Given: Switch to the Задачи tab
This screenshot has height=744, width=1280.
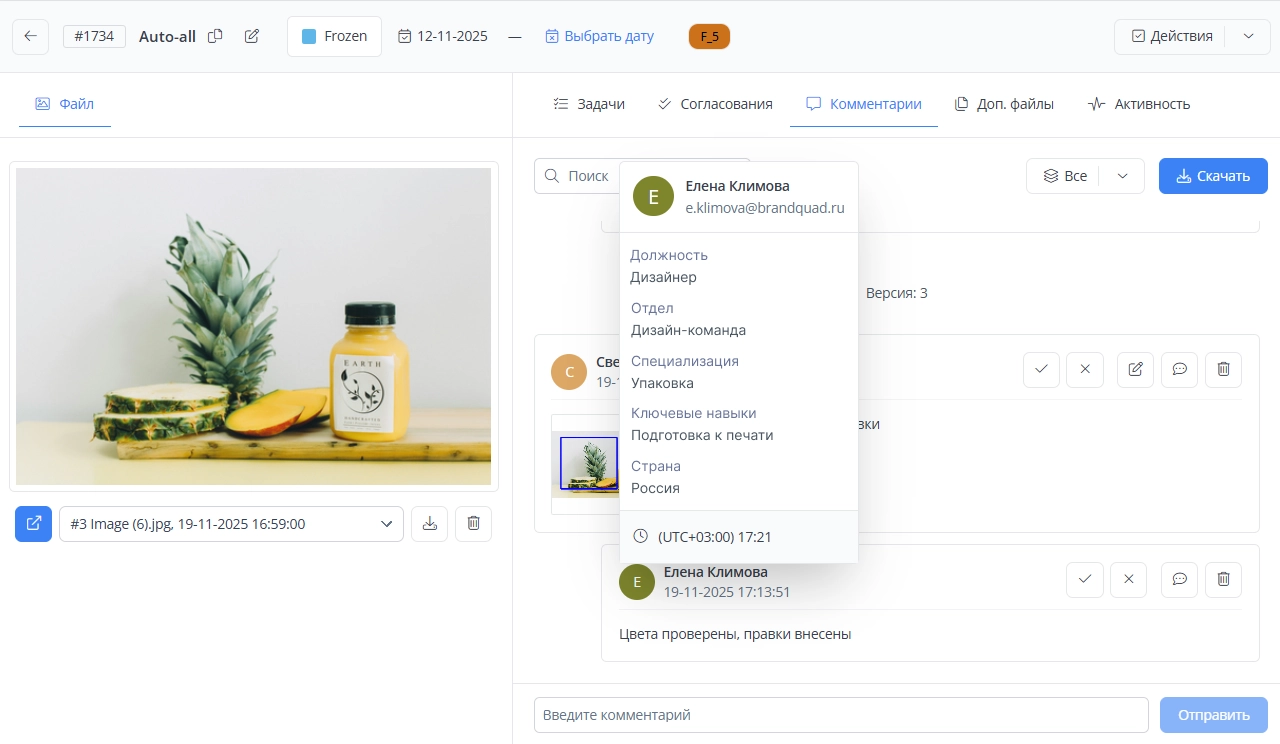Looking at the screenshot, I should 589,104.
